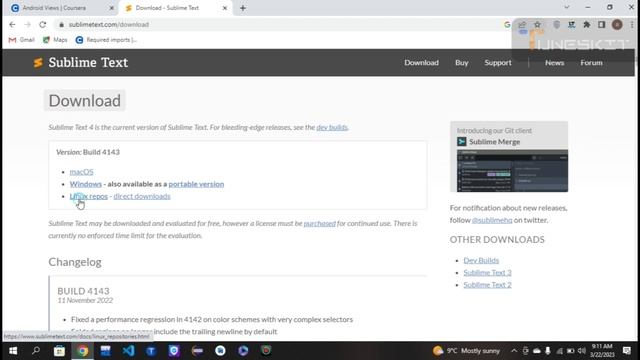Click the BUILD 4143 changelog heading
Image resolution: width=640 pixels, height=360 pixels.
pos(83,291)
